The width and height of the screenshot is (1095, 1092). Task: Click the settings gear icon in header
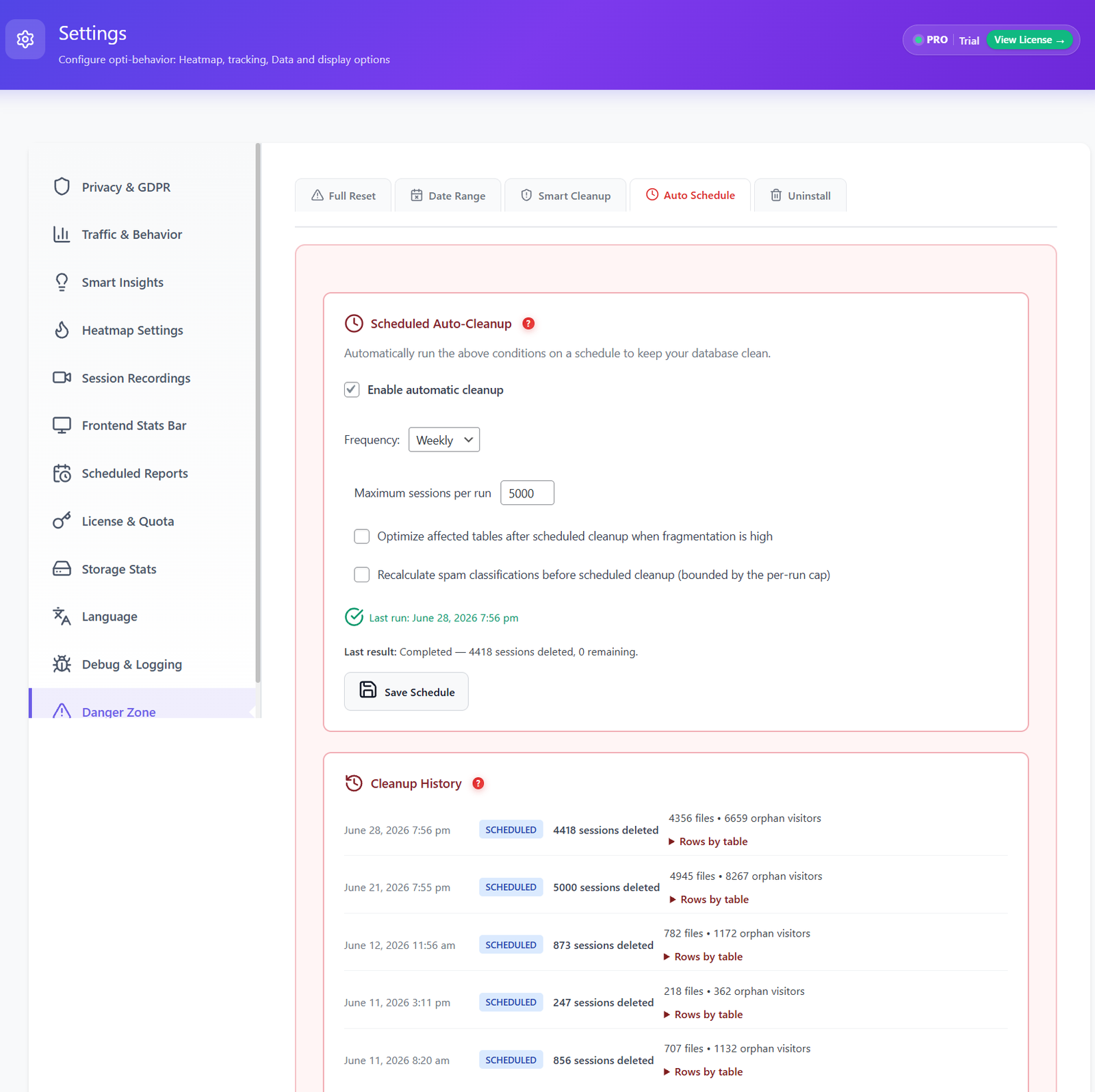click(x=25, y=40)
